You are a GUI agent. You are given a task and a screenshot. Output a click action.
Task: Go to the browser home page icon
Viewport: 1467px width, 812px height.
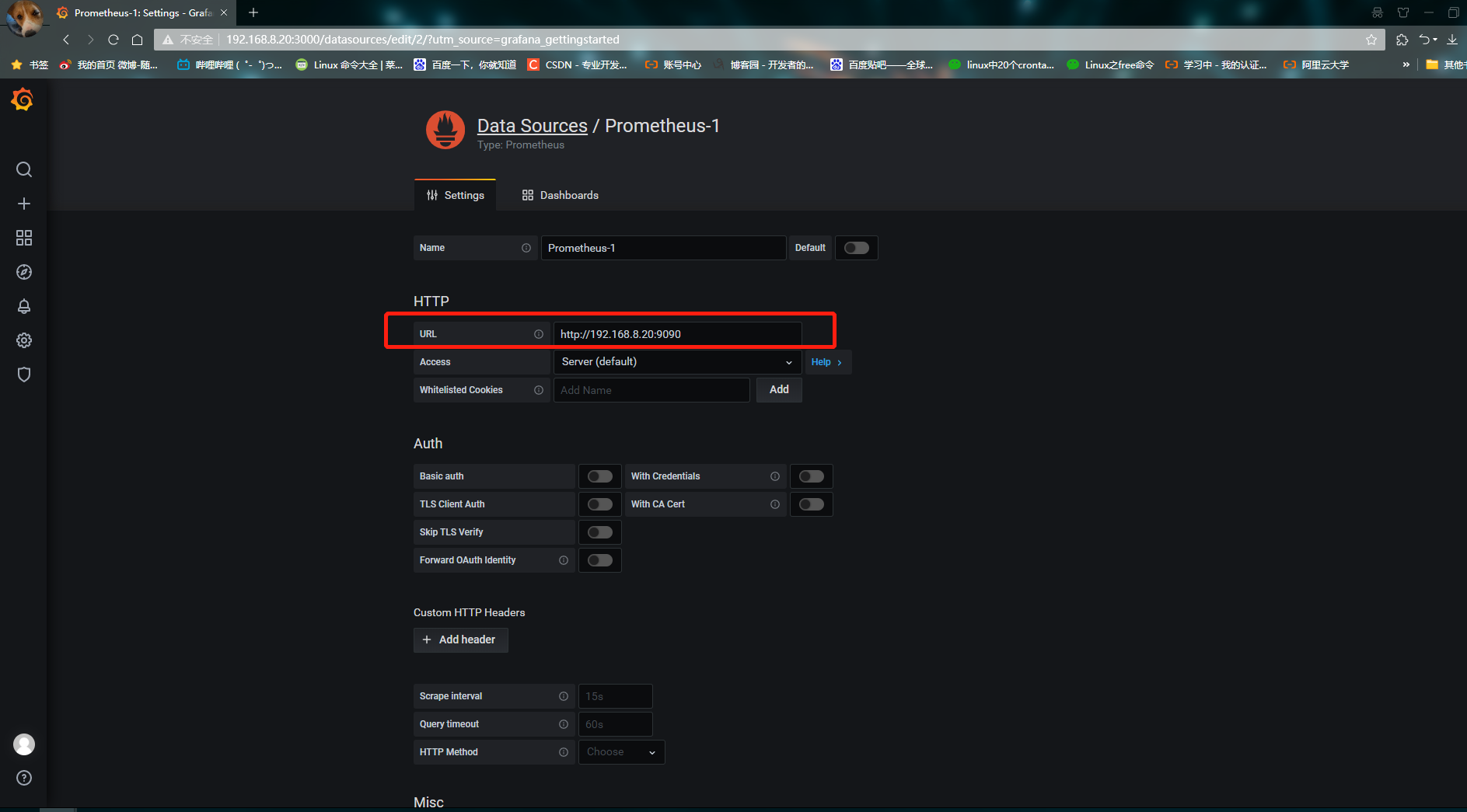click(138, 40)
